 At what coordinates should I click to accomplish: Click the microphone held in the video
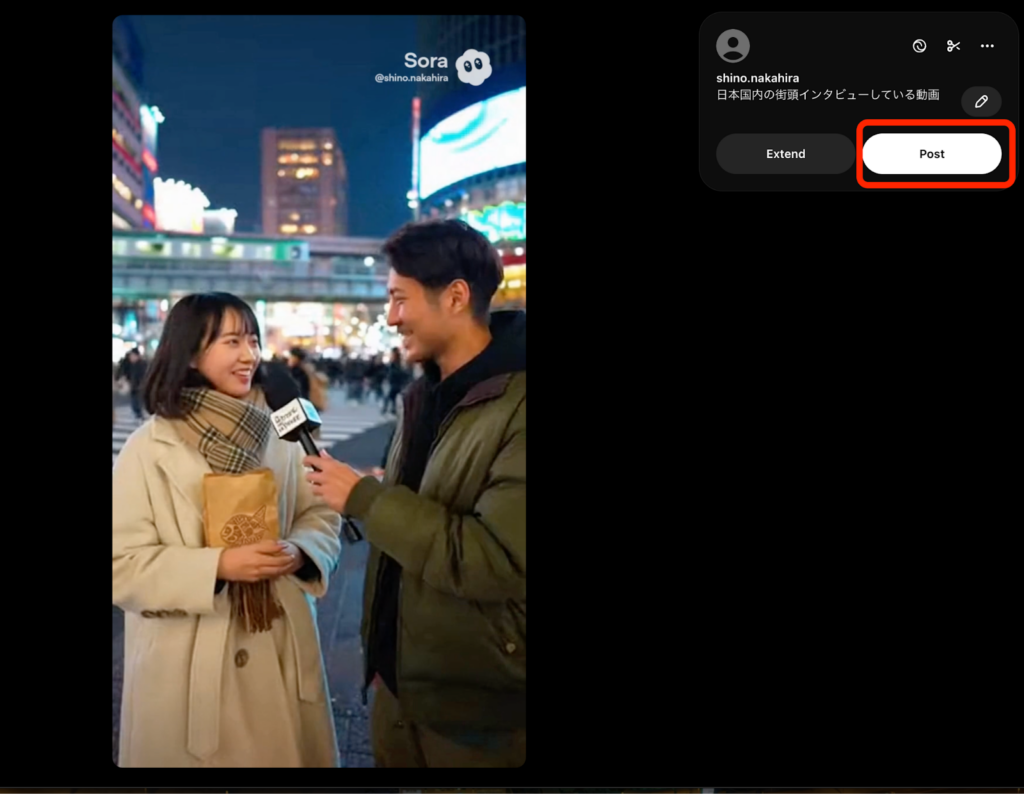[x=295, y=418]
